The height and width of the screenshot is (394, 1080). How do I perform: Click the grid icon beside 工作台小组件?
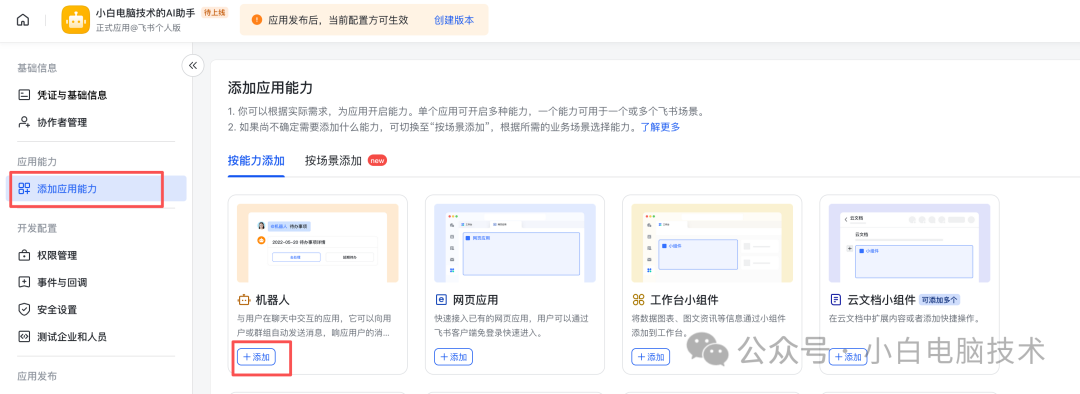pyautogui.click(x=638, y=300)
